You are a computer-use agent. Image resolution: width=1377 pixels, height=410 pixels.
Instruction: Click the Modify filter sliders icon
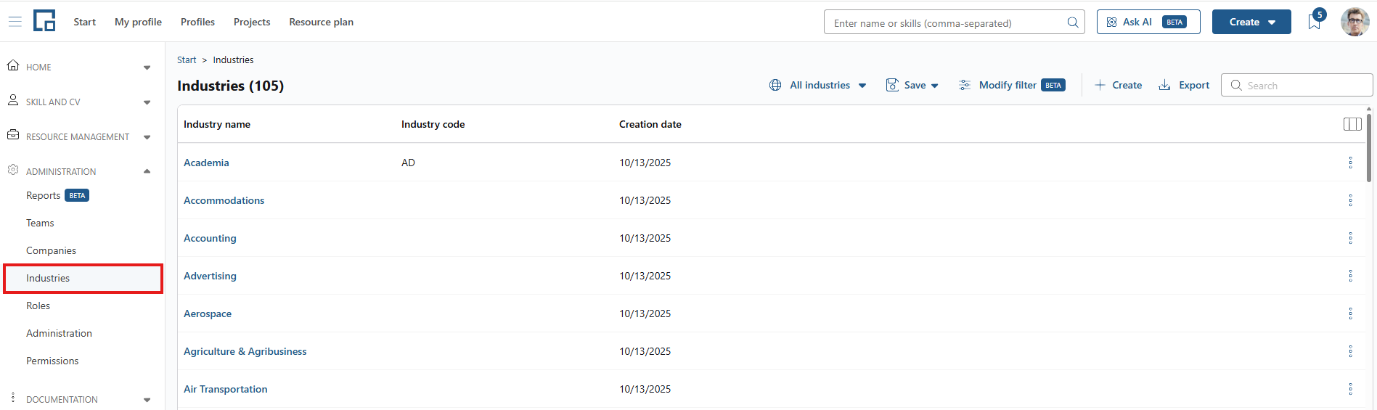point(965,85)
